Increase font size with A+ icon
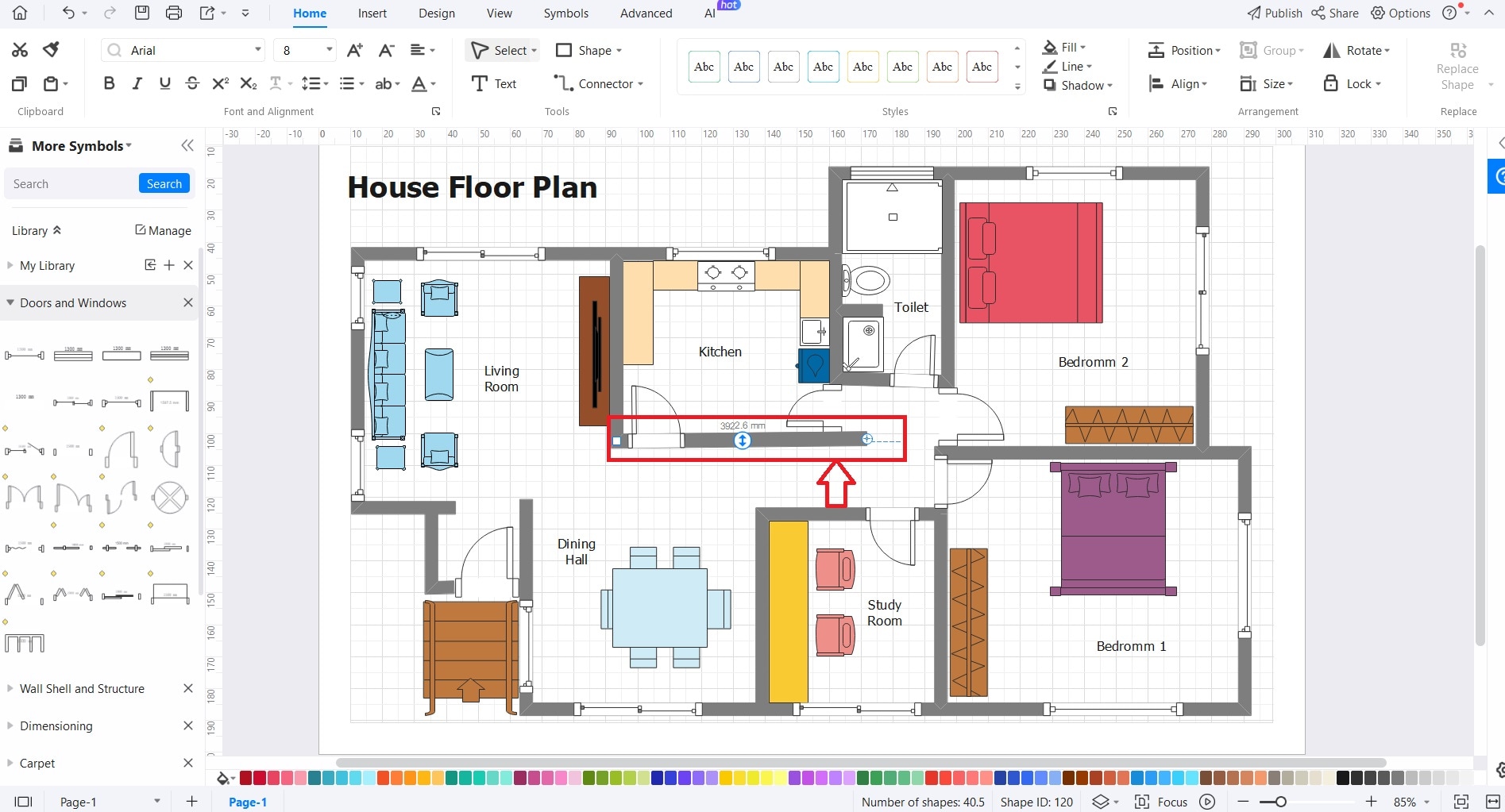1505x812 pixels. (x=355, y=50)
